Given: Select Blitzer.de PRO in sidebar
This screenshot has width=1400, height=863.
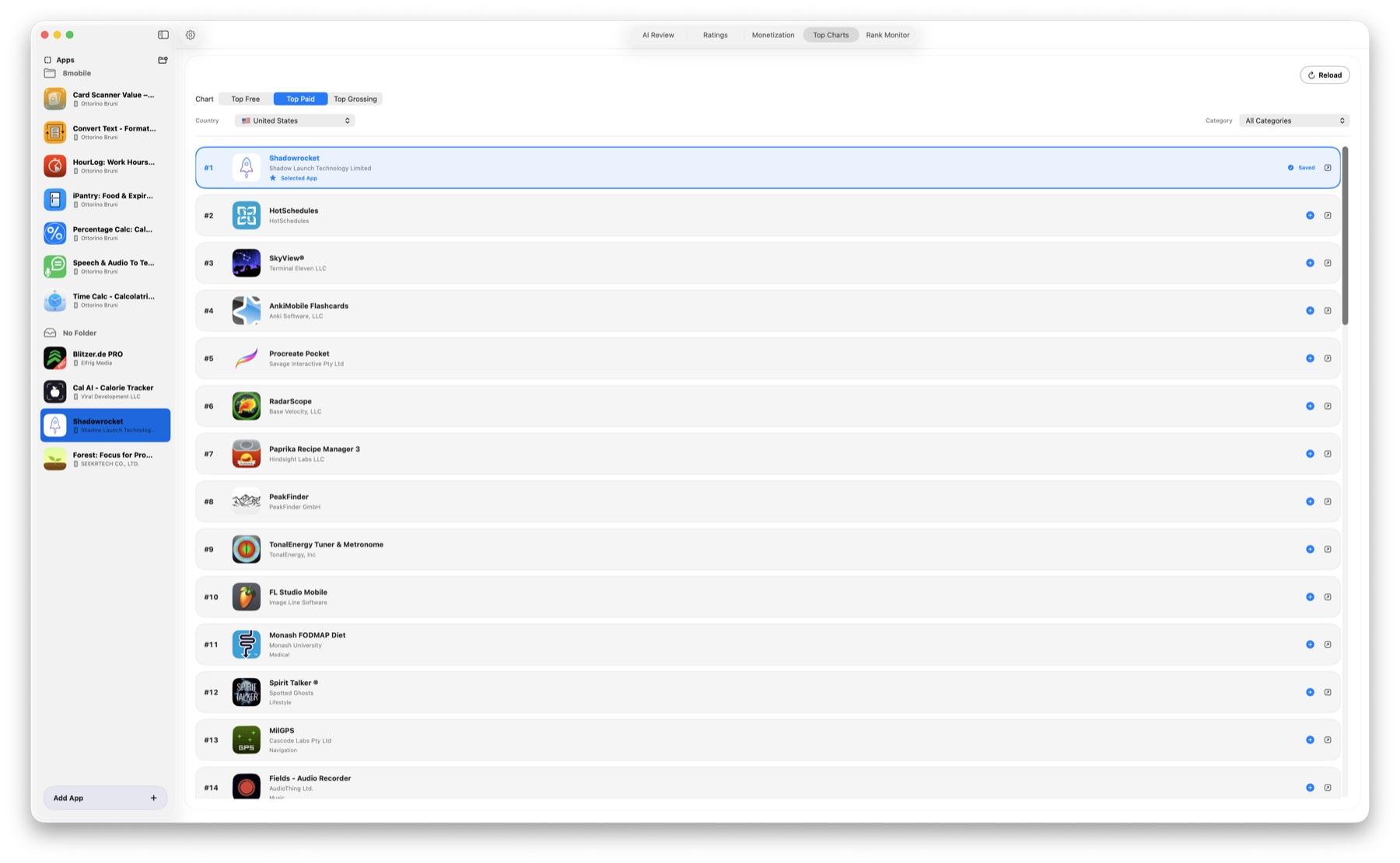Looking at the screenshot, I should tap(105, 358).
